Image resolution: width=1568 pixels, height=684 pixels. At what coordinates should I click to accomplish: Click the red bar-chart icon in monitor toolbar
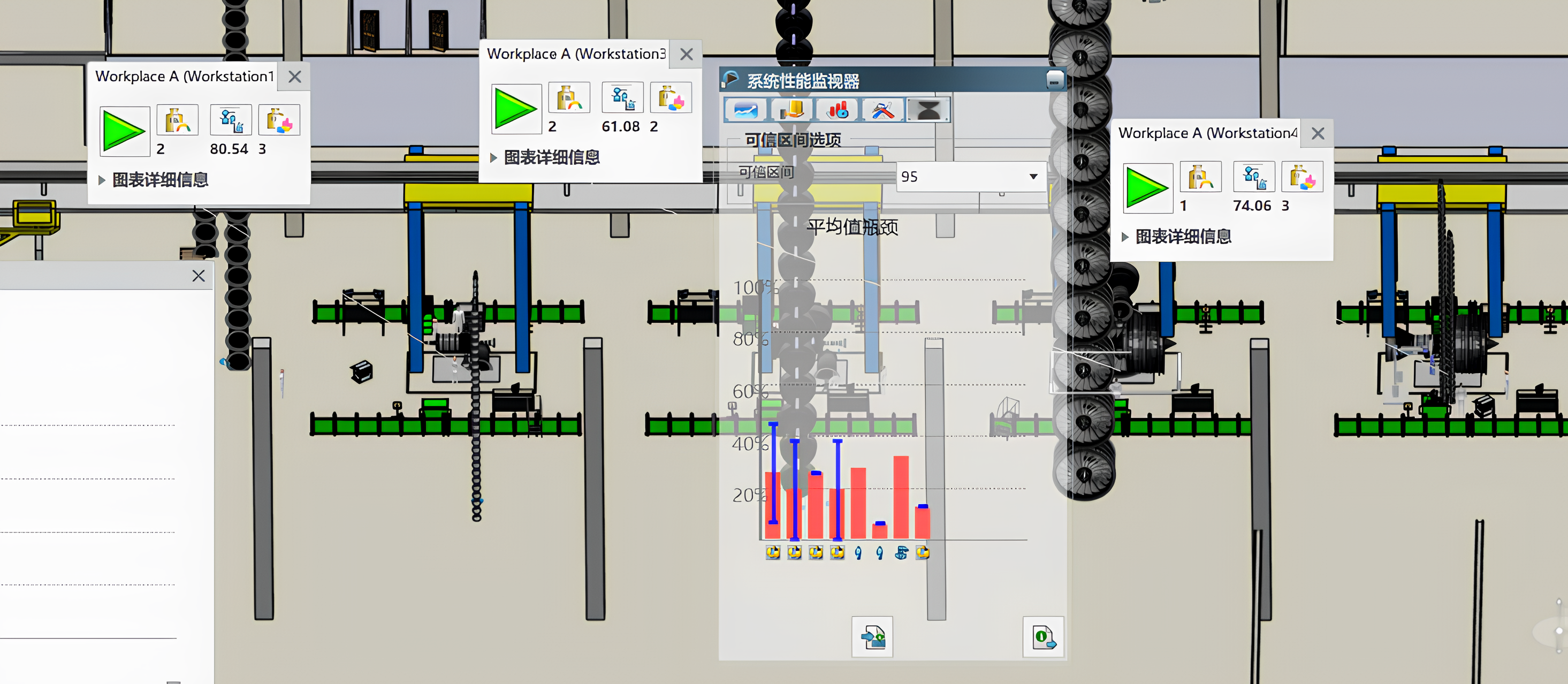(x=838, y=110)
